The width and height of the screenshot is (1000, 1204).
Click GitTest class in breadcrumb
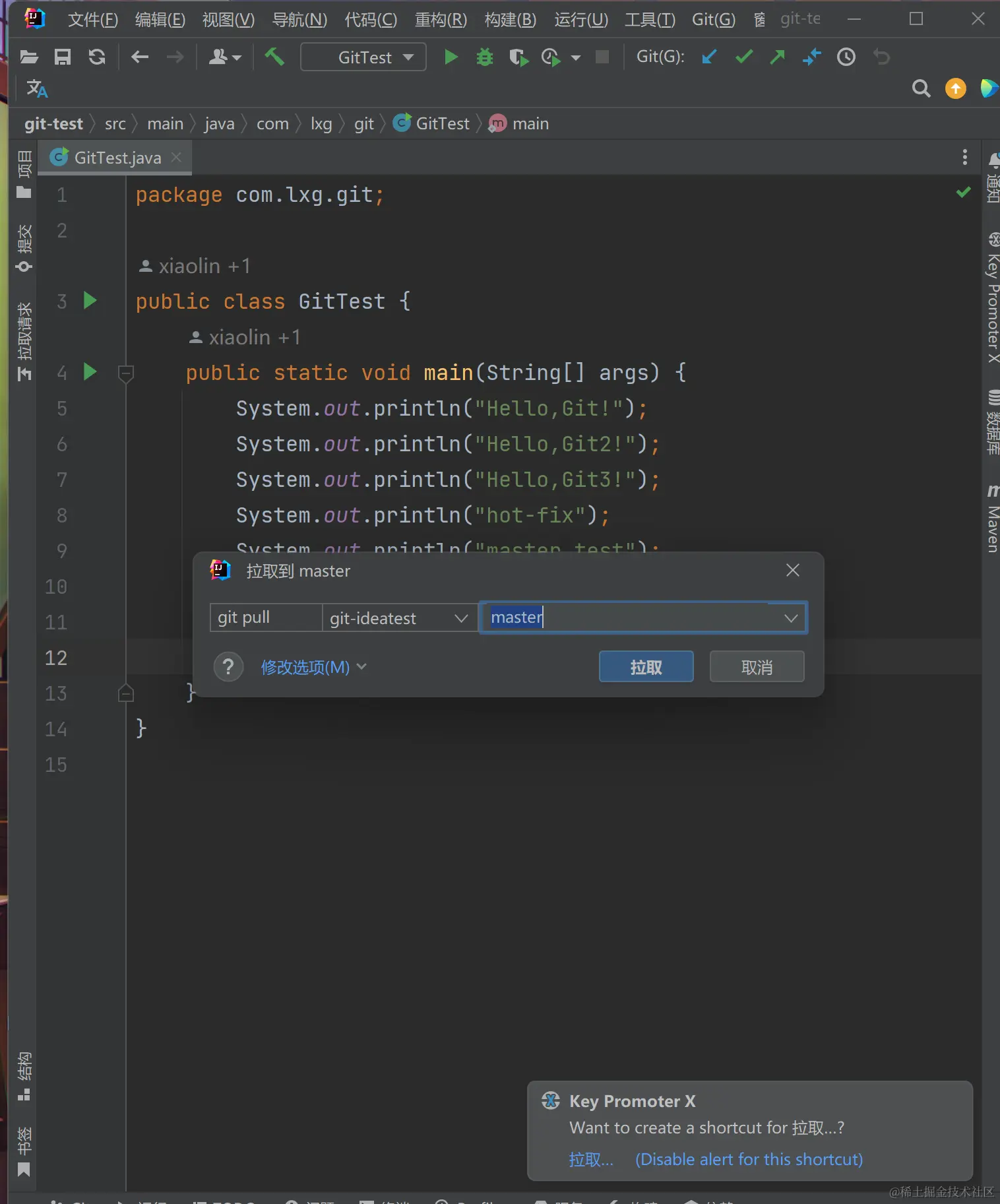431,123
